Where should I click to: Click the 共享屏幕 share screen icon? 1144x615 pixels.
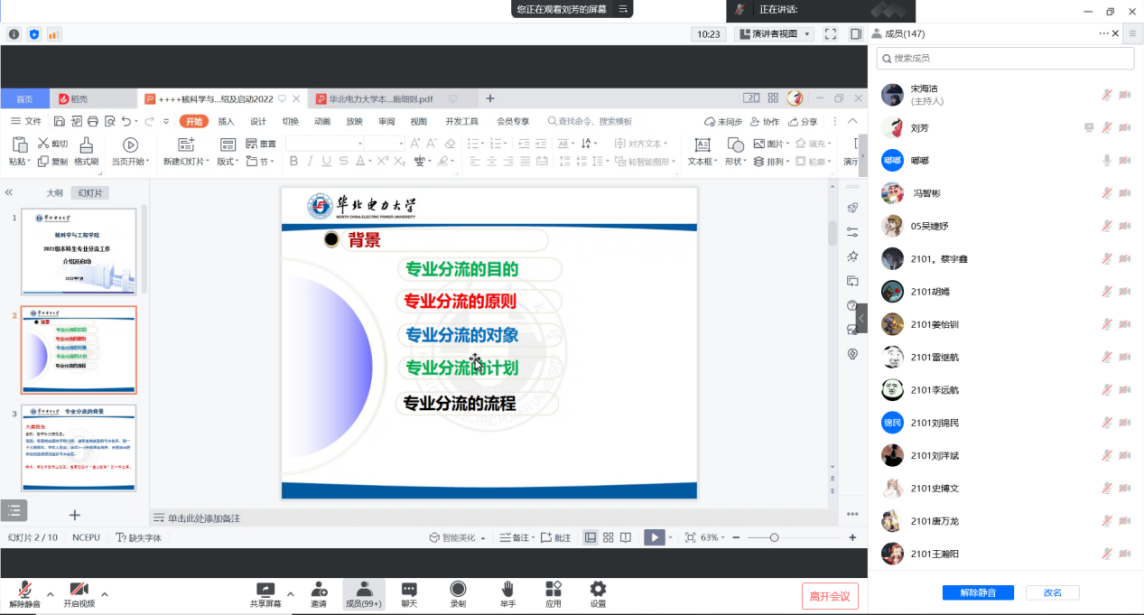click(x=265, y=590)
